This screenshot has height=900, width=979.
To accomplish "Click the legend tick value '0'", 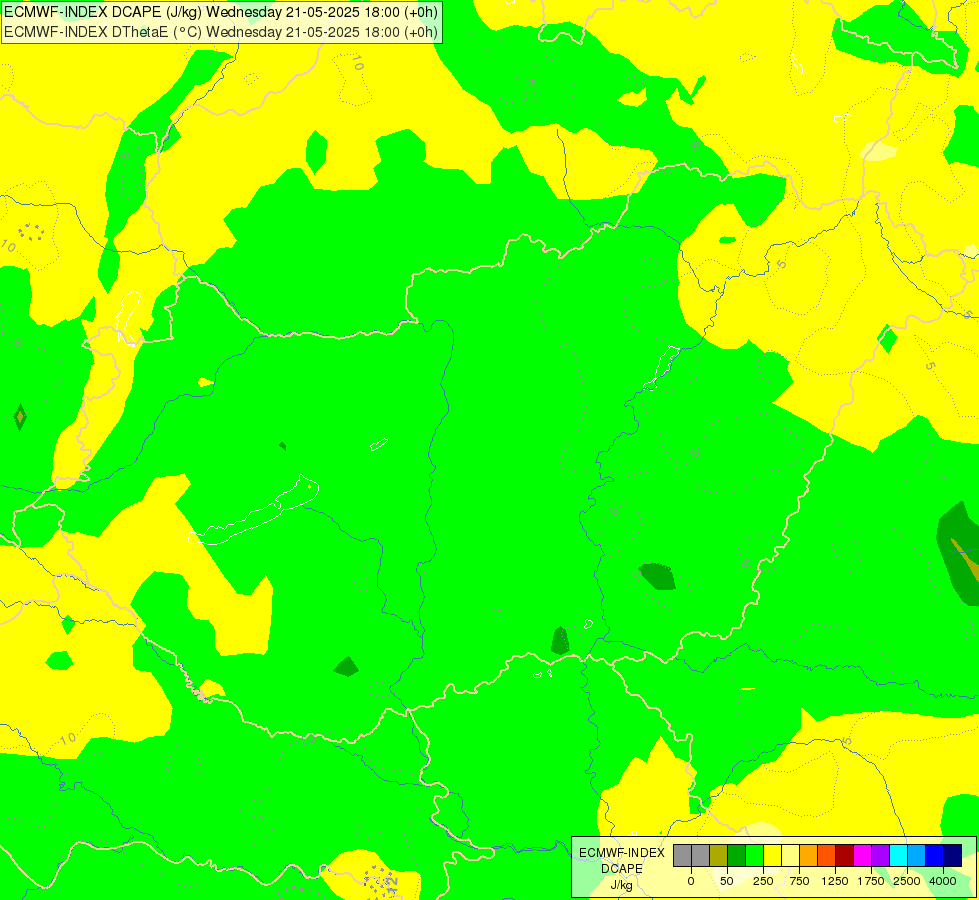I will pos(691,881).
